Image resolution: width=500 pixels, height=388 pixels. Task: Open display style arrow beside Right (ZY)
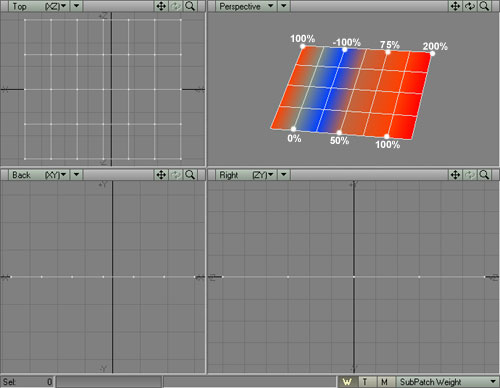coord(284,175)
